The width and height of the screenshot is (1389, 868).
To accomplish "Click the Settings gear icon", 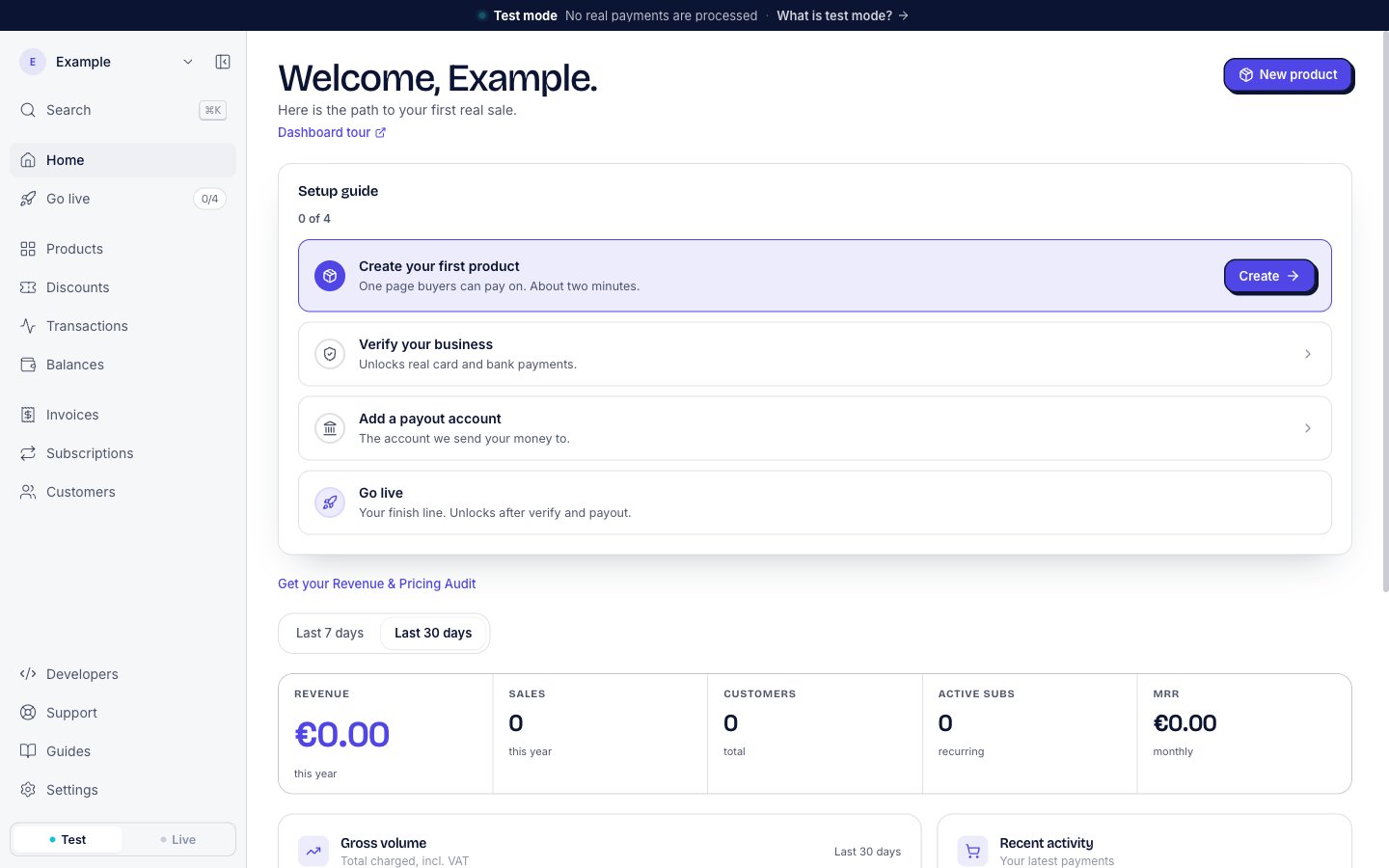I will click(28, 790).
